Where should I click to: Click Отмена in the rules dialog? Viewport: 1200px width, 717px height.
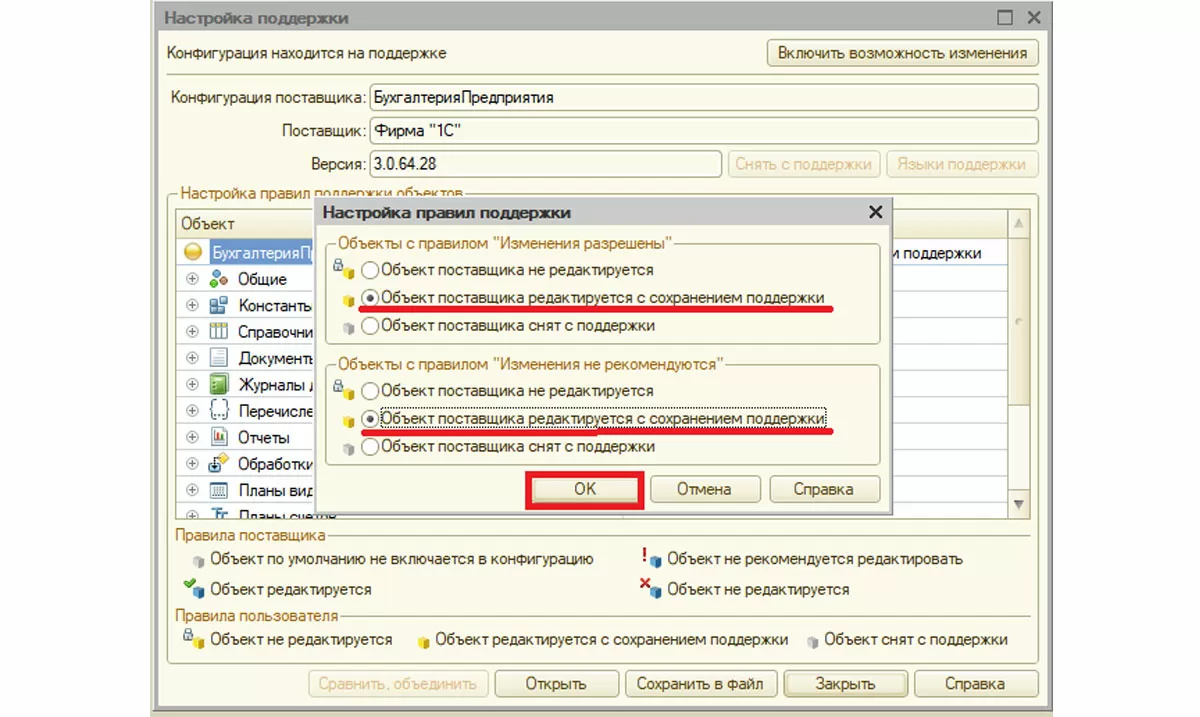point(704,489)
